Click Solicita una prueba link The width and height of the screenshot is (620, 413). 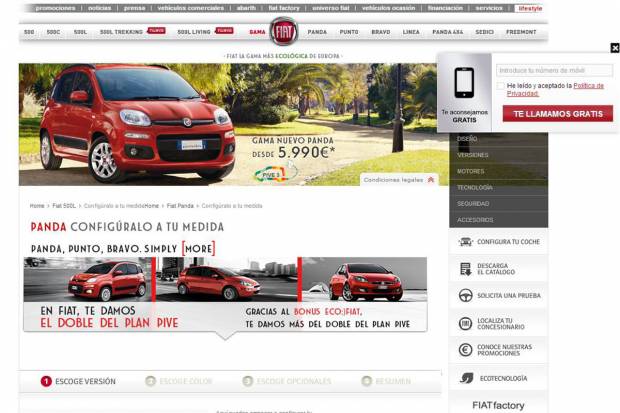coord(508,296)
